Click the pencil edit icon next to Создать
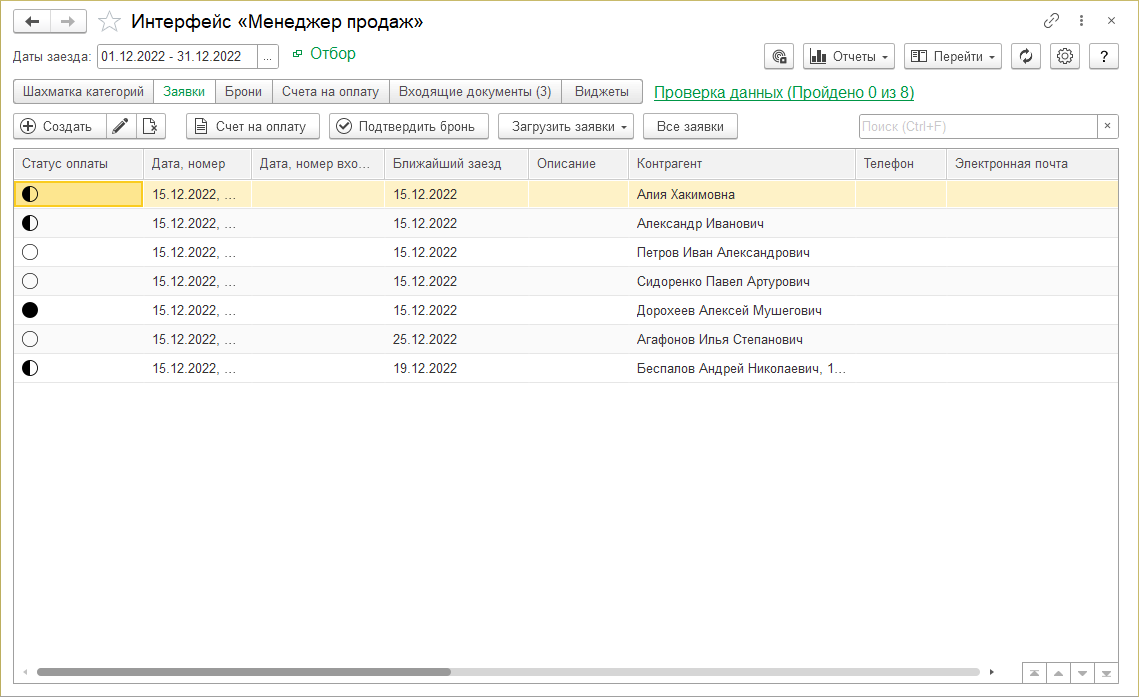This screenshot has width=1139, height=697. 121,126
